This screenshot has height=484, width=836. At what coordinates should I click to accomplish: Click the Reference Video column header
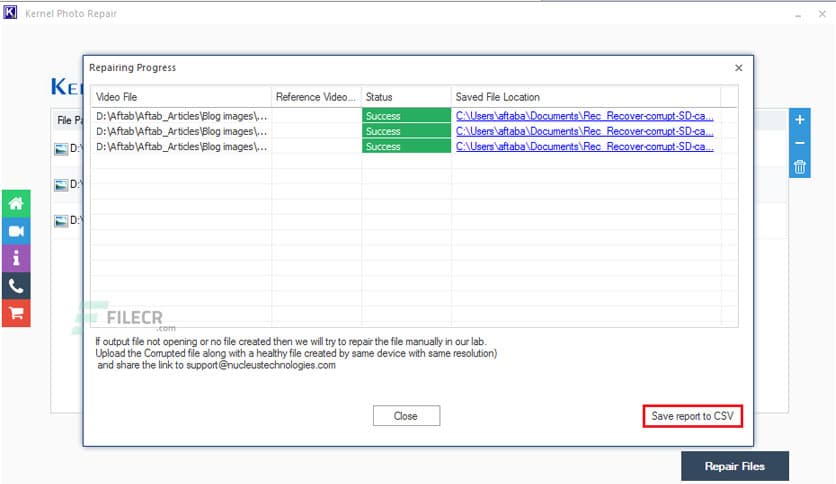click(x=316, y=97)
